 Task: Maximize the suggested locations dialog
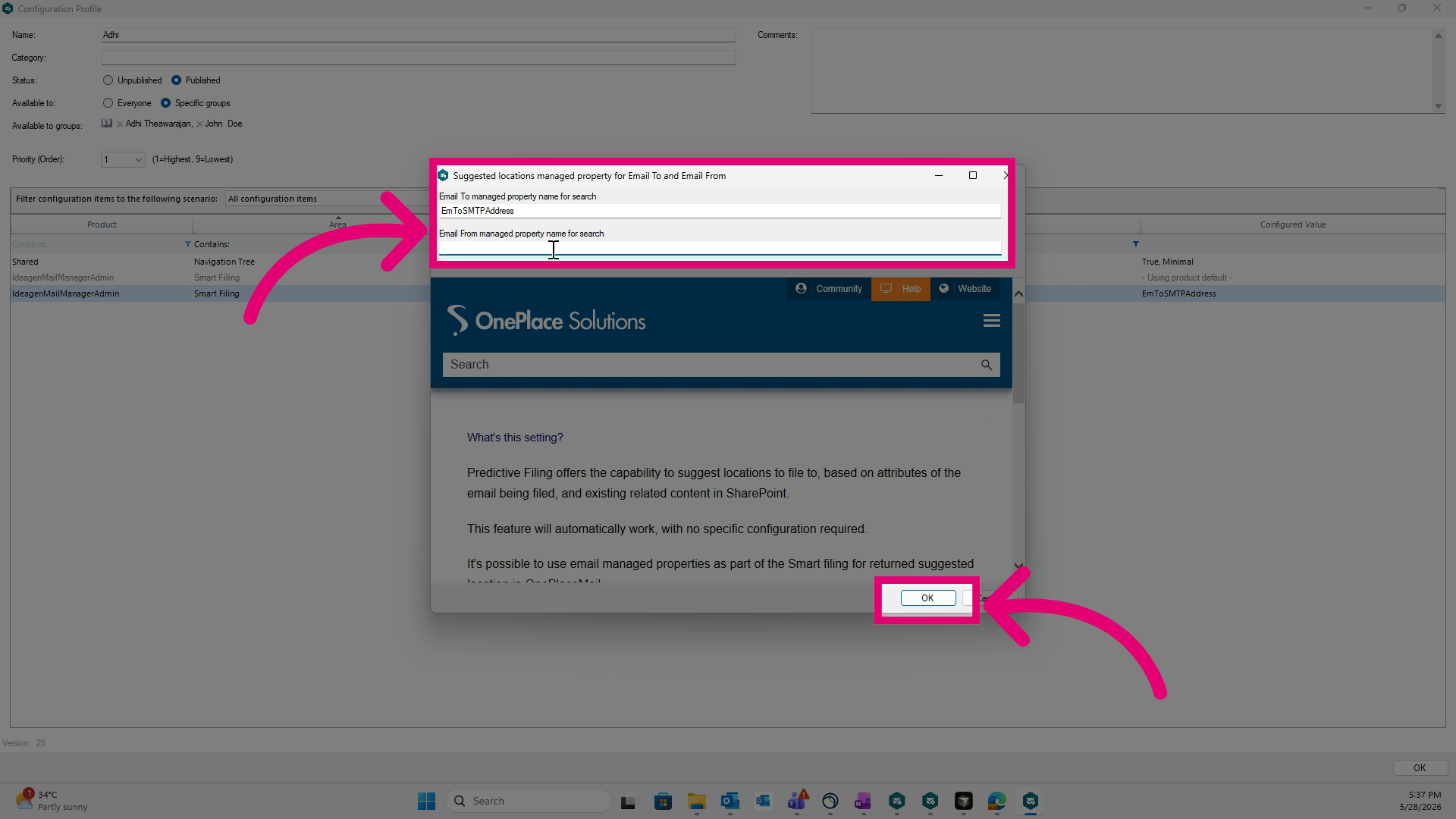973,175
